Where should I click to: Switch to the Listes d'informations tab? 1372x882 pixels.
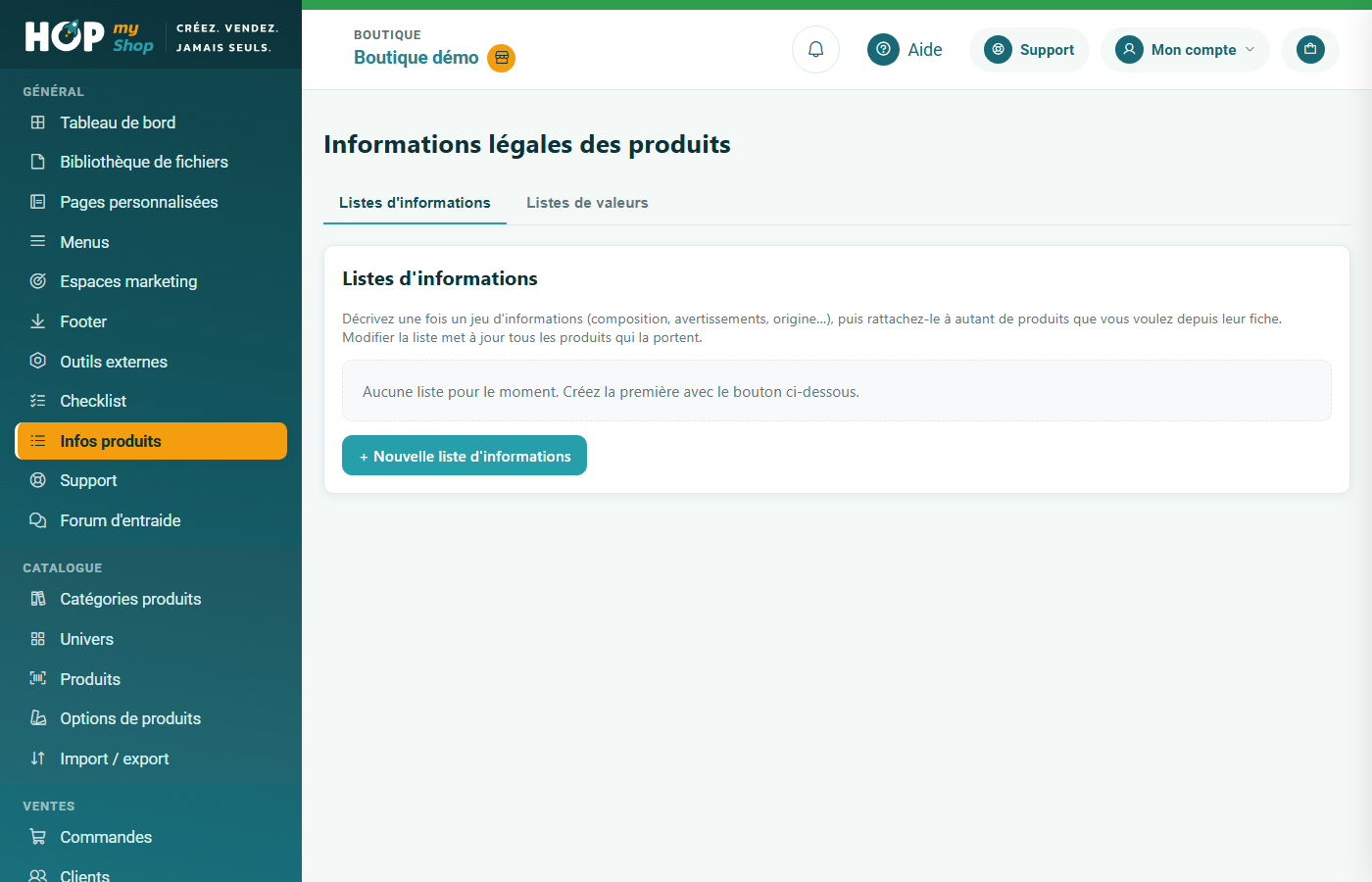click(415, 203)
